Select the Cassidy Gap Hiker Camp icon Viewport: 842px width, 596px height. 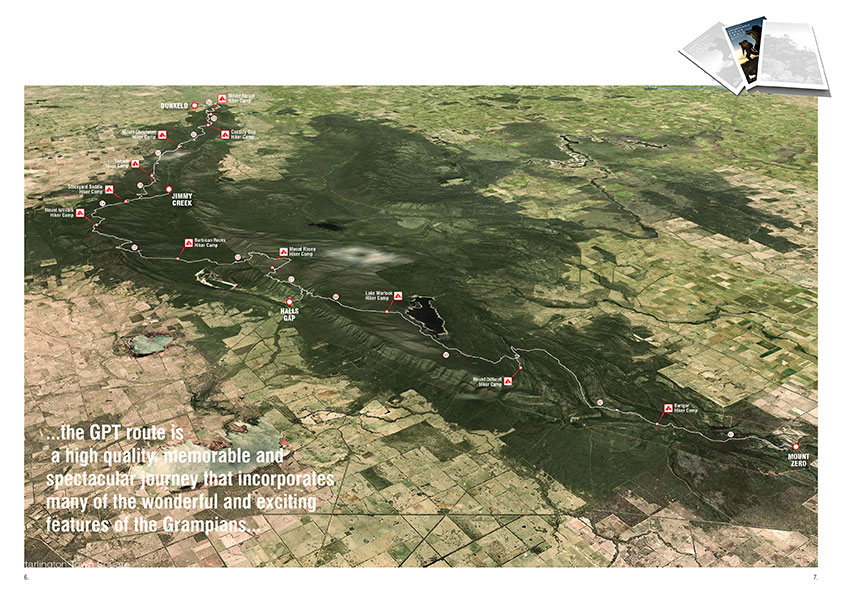click(225, 134)
